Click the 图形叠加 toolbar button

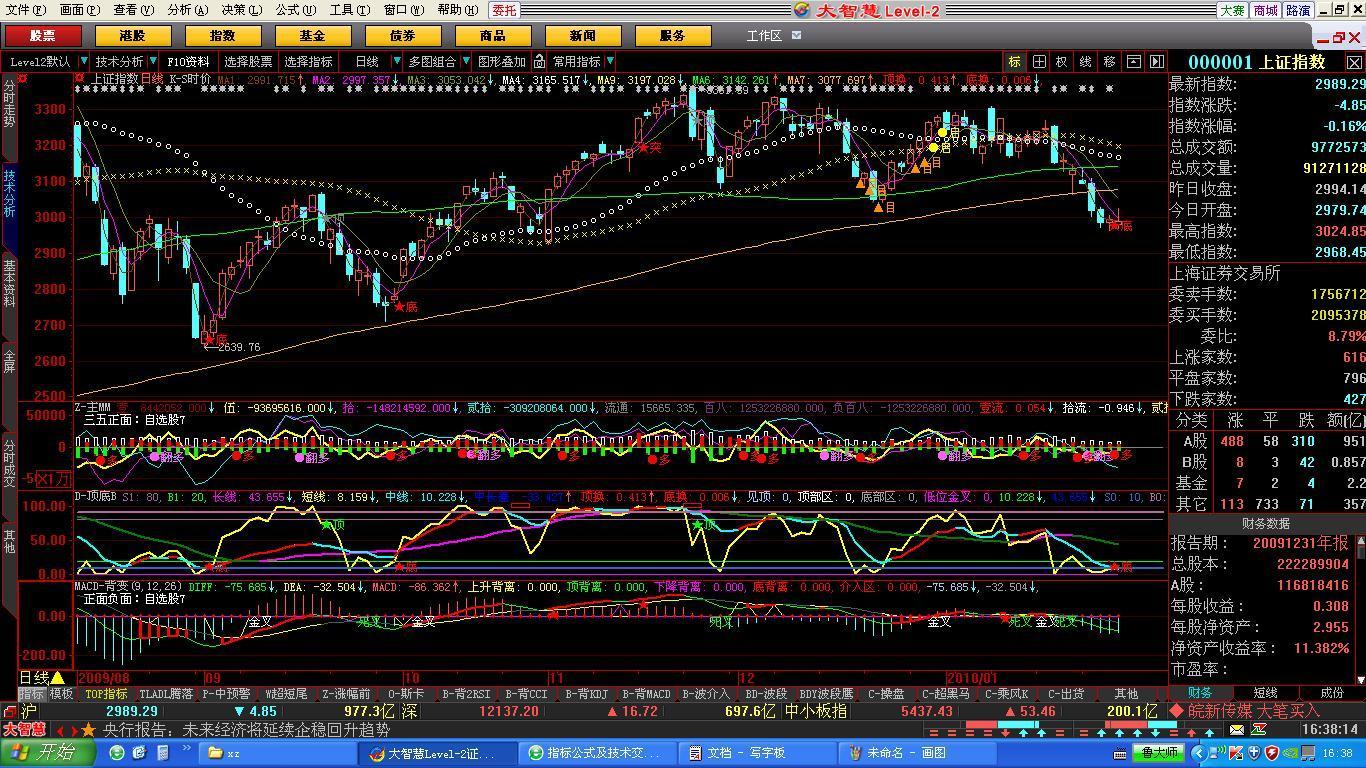point(502,61)
